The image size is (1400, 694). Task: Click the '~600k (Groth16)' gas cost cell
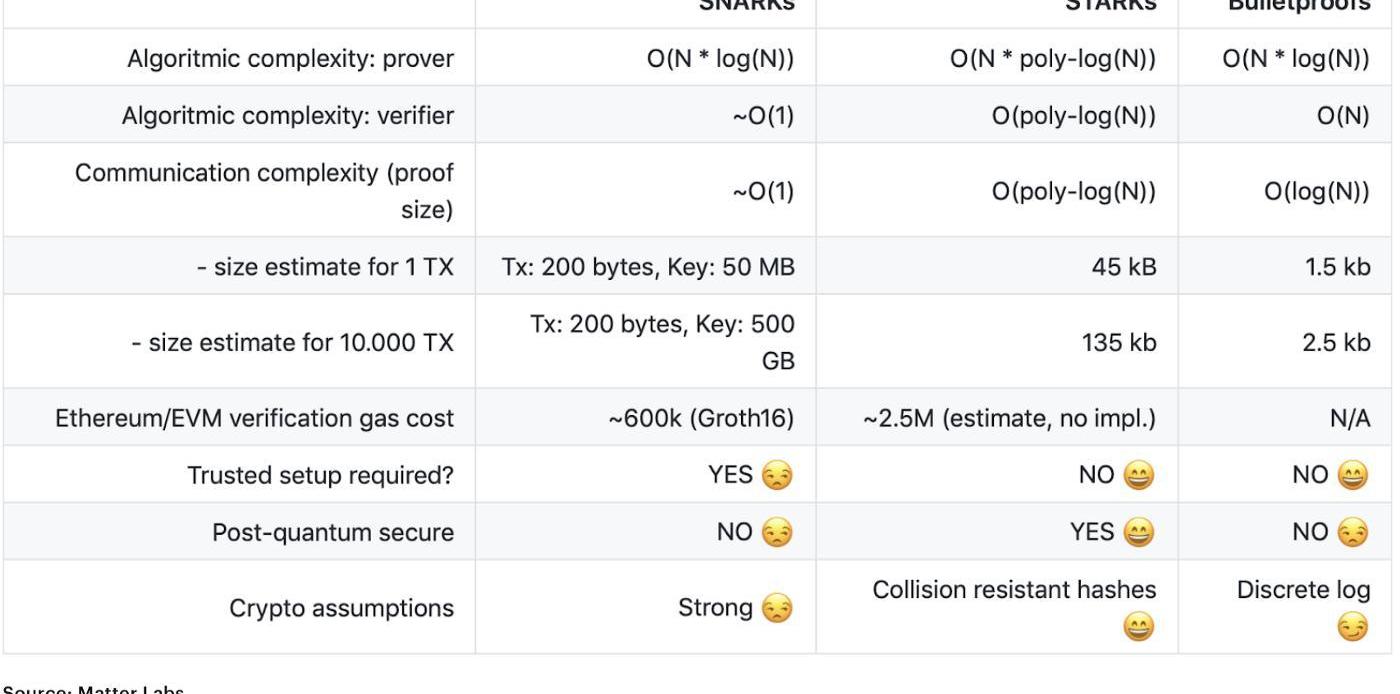coord(701,418)
